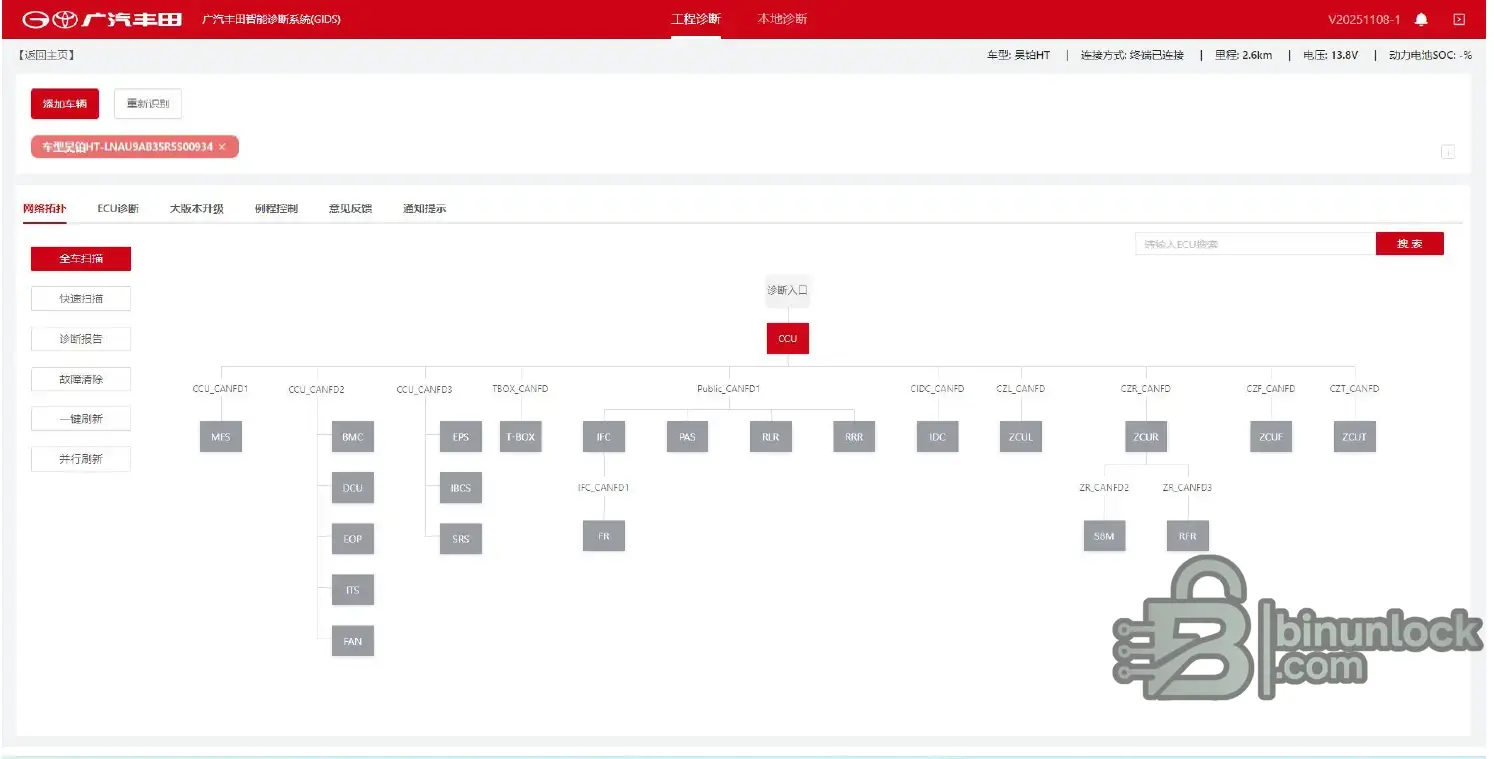Select the BMC ECU node
The width and height of the screenshot is (1494, 759).
click(353, 437)
